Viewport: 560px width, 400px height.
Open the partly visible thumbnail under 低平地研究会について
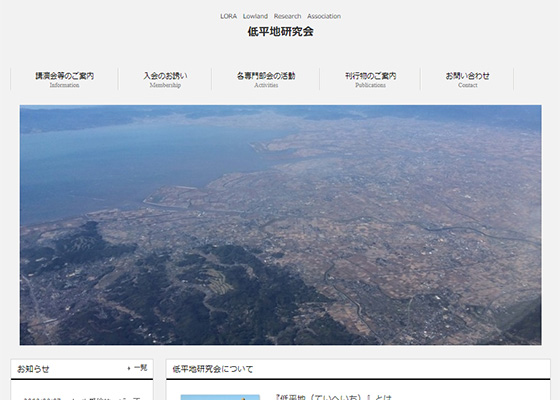pyautogui.click(x=220, y=397)
